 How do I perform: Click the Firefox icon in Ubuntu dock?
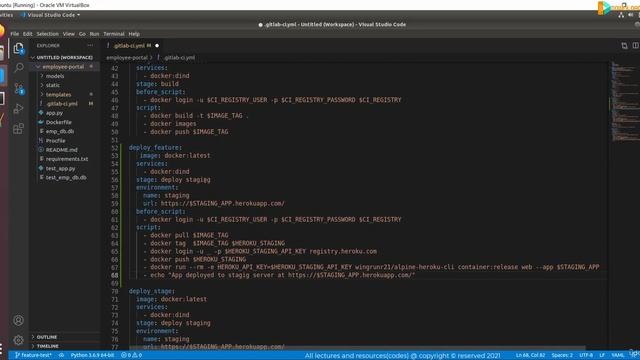point(2,31)
